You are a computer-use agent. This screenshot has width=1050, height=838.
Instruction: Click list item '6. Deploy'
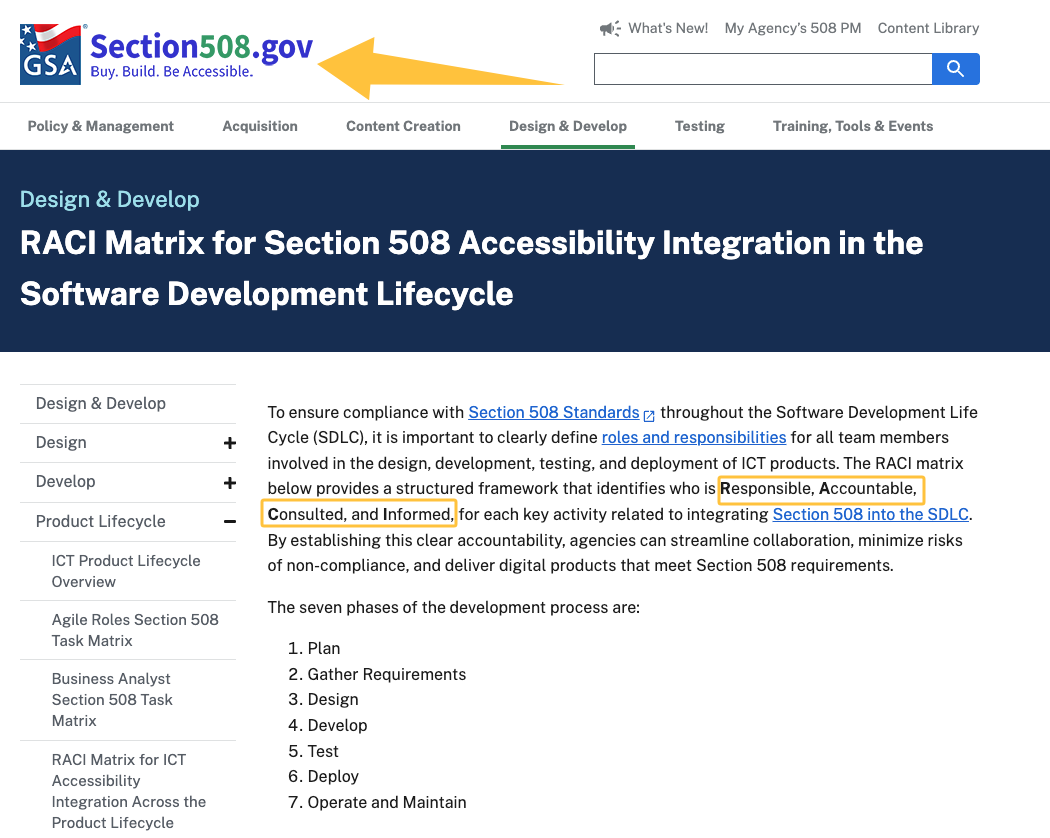click(x=323, y=776)
